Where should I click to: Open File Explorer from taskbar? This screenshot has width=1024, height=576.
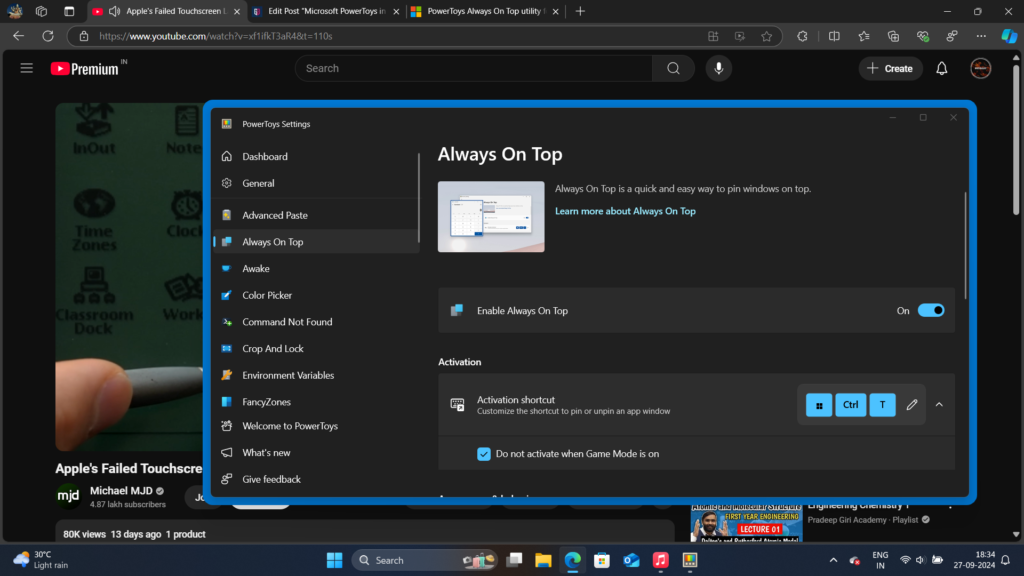[543, 560]
